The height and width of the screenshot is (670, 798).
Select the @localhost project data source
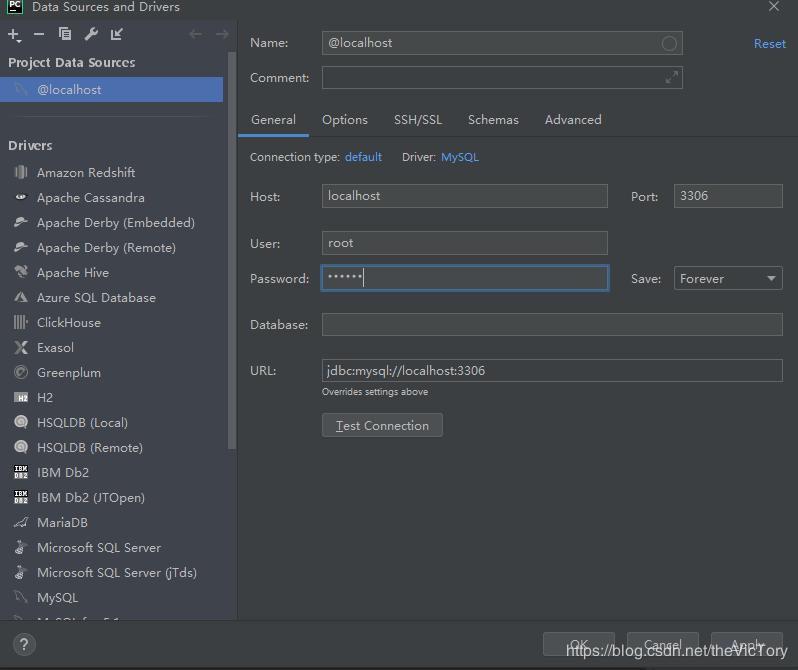pyautogui.click(x=69, y=90)
